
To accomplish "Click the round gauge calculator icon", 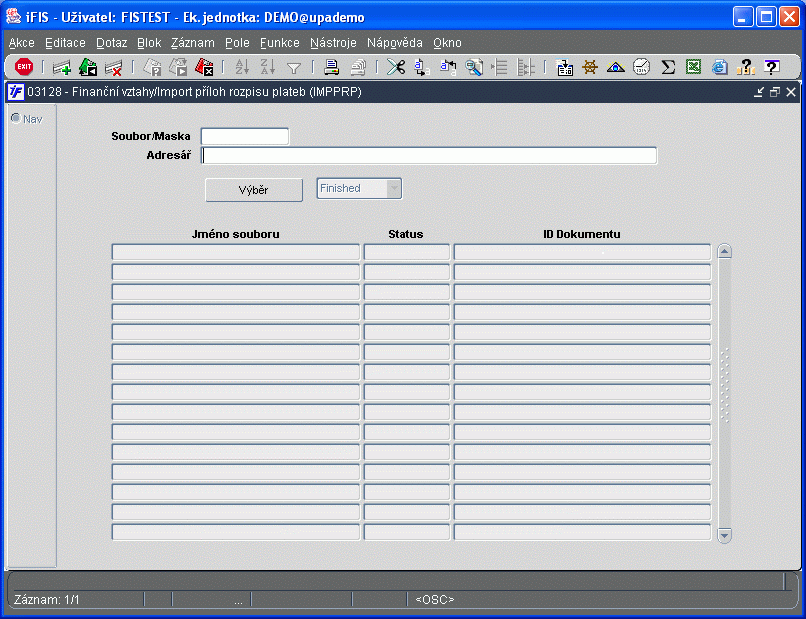I will point(642,67).
